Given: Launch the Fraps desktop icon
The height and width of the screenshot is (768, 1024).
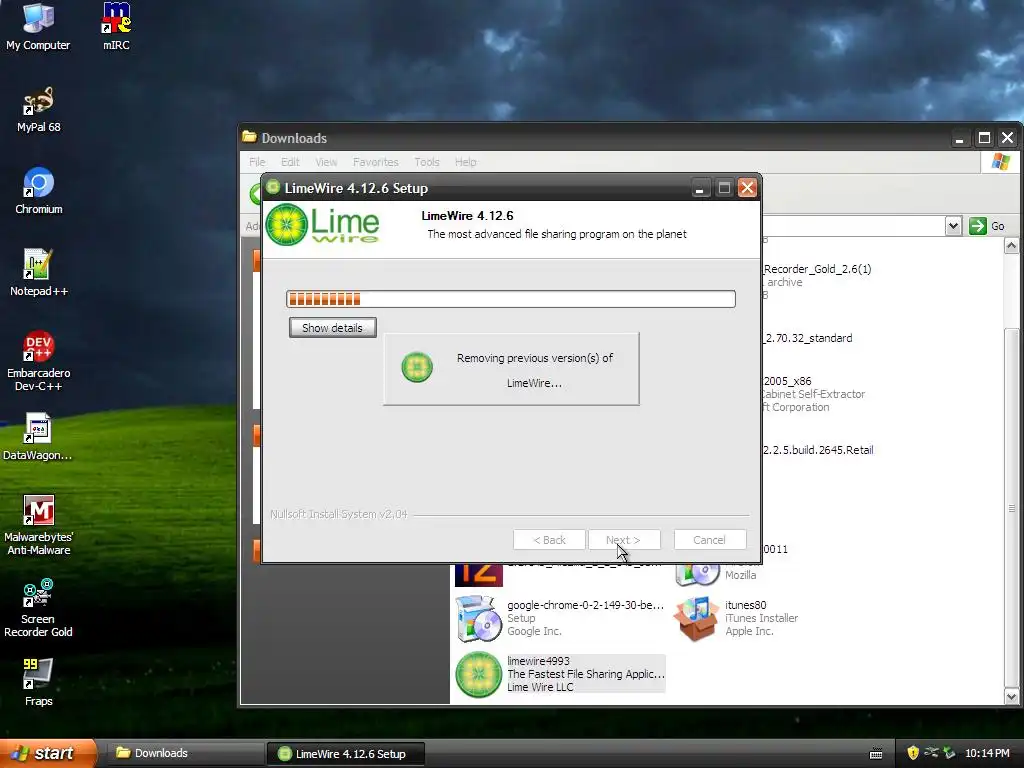Looking at the screenshot, I should 39,682.
